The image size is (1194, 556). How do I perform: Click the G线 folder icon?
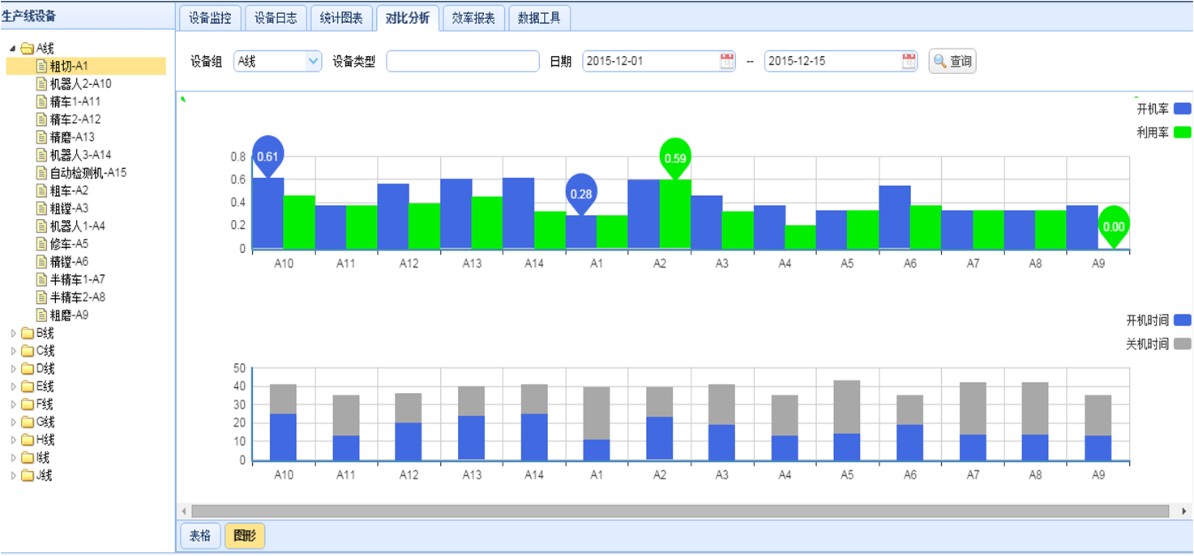click(27, 422)
